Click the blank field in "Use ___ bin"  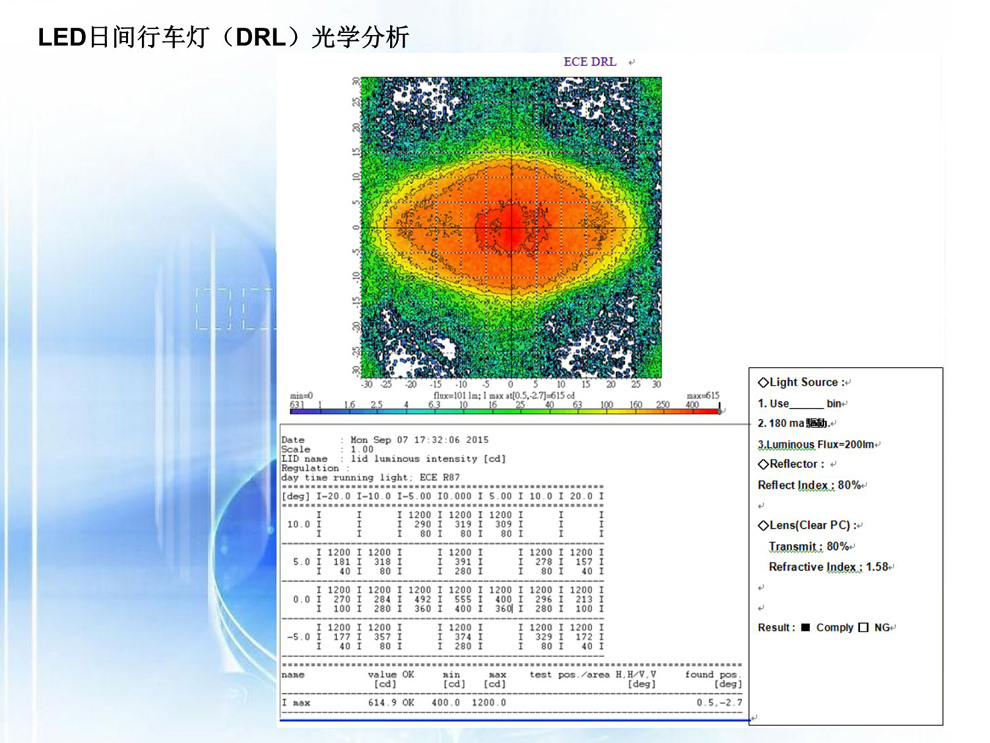coord(807,404)
